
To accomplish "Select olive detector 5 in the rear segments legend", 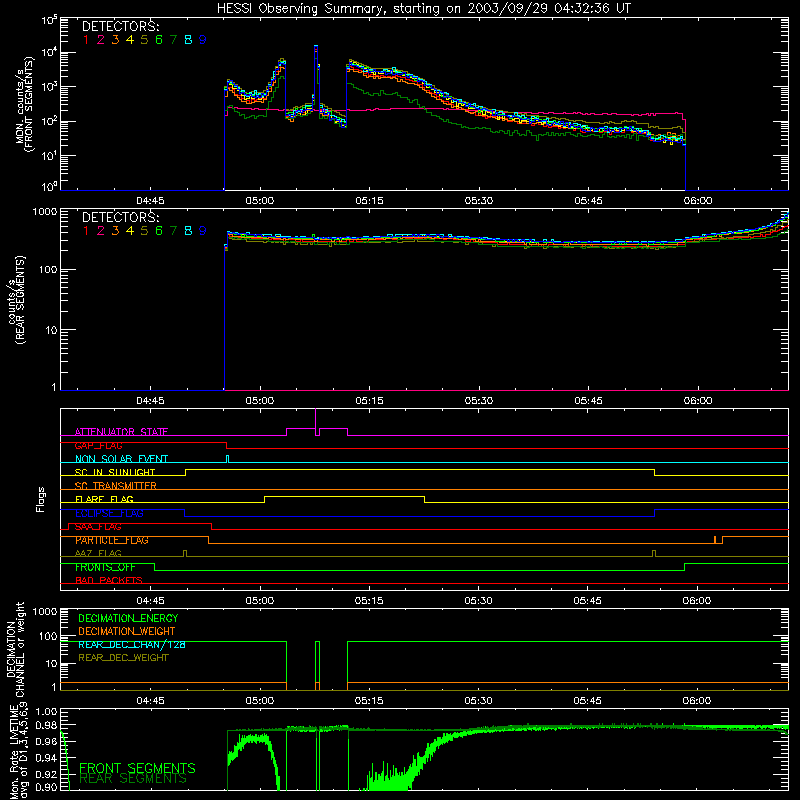I will [x=144, y=231].
